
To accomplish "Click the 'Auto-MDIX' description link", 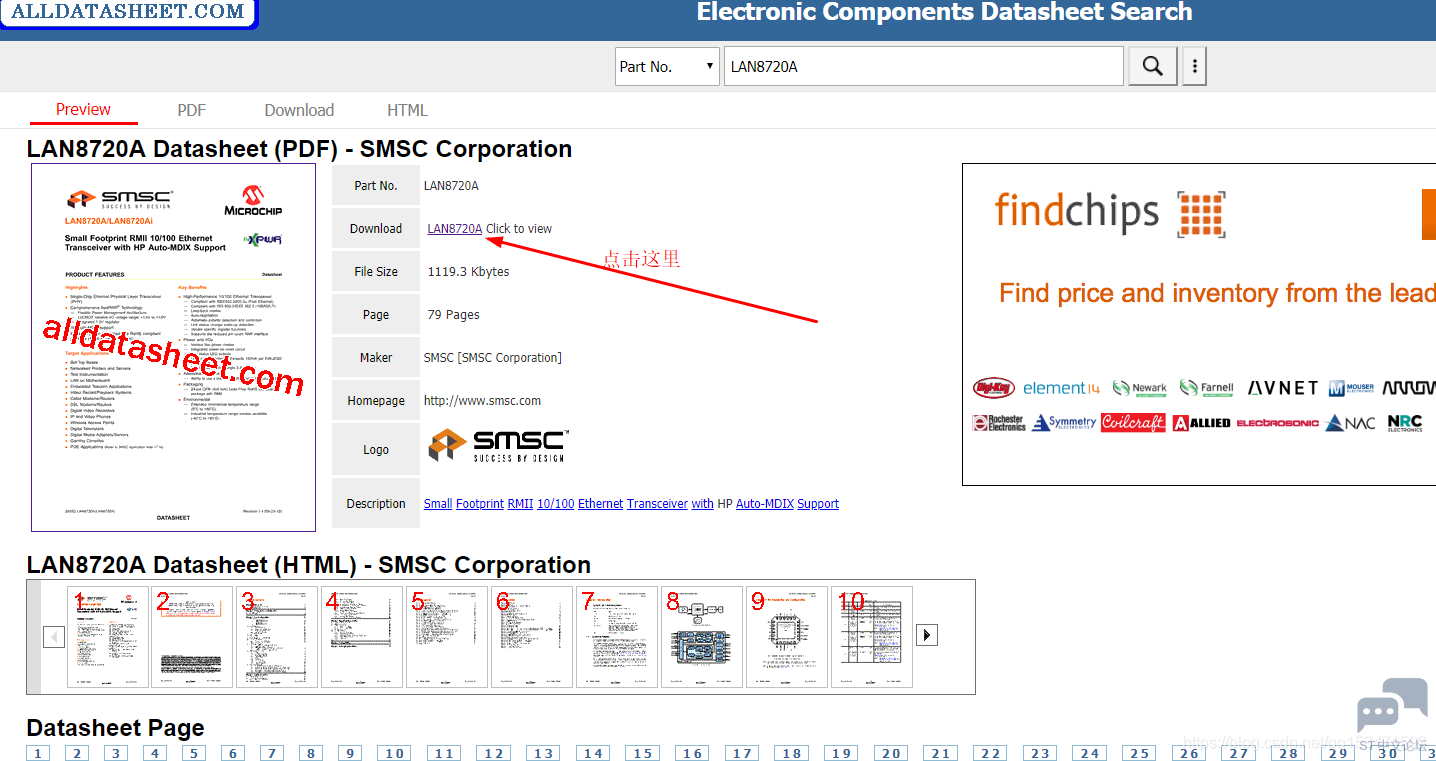I will tap(765, 504).
